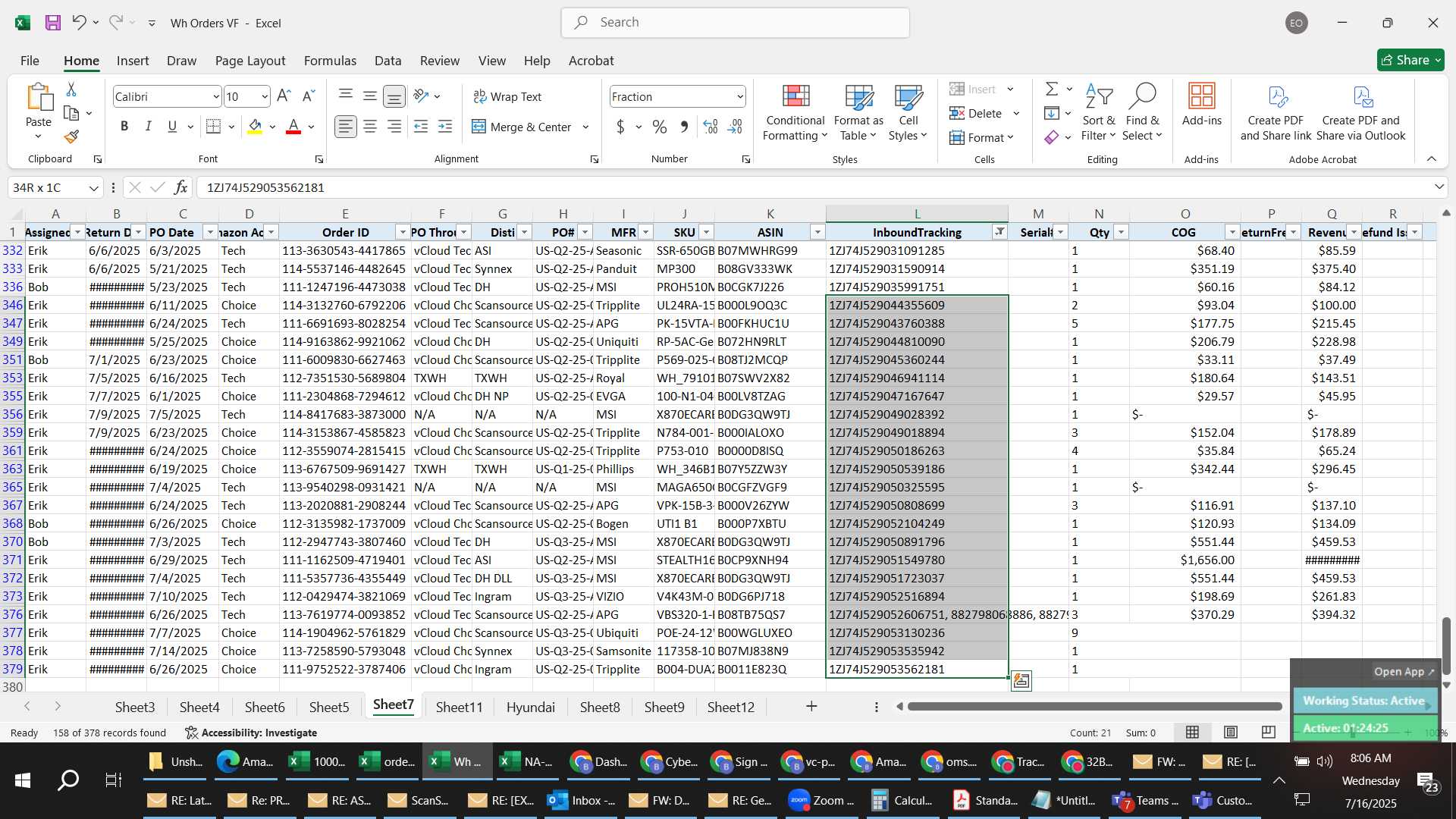1456x819 pixels.
Task: Click the Decrease Decimal icon
Action: pyautogui.click(x=735, y=127)
